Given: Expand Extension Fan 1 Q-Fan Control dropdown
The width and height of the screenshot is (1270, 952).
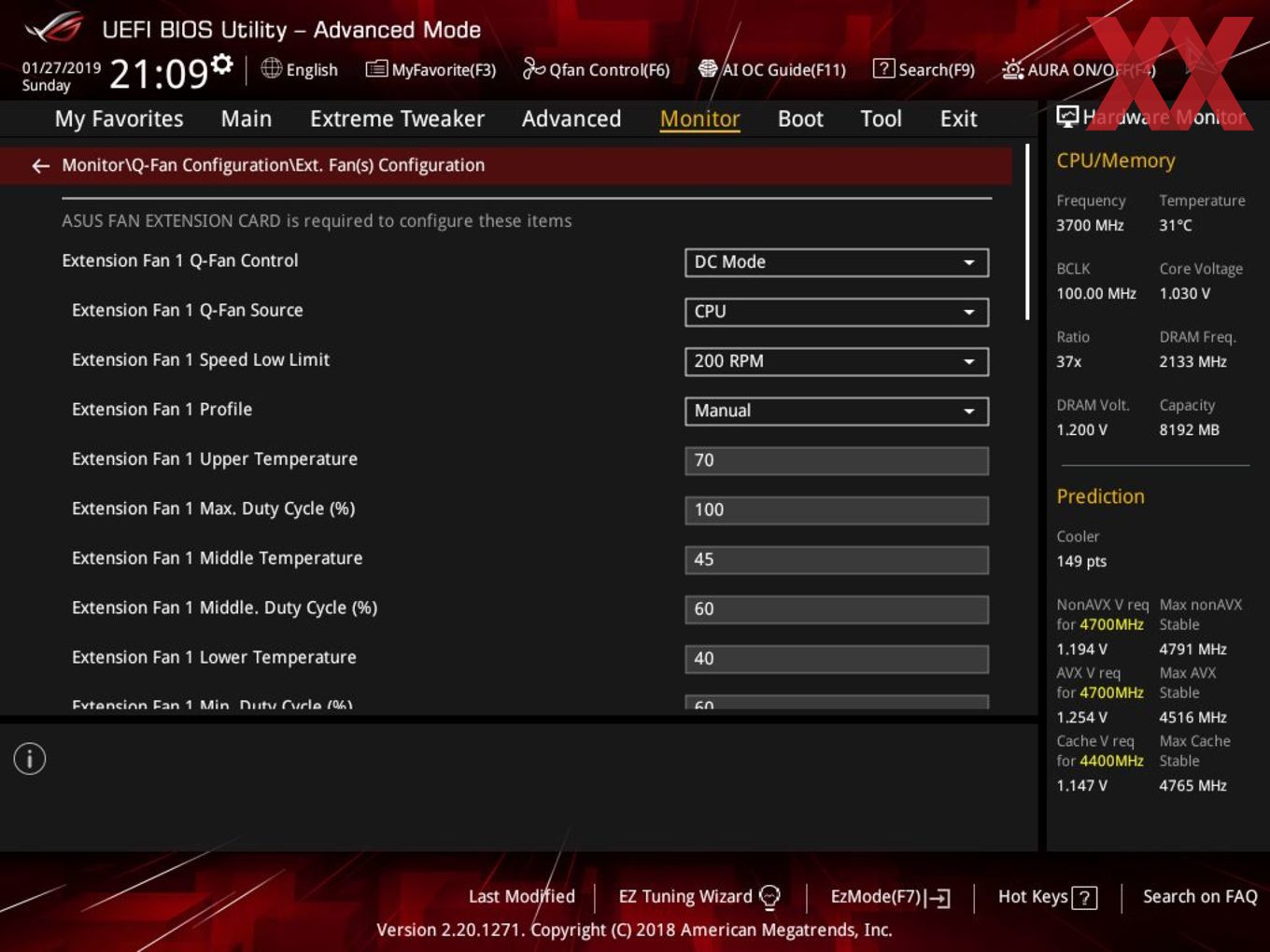Looking at the screenshot, I should [837, 262].
